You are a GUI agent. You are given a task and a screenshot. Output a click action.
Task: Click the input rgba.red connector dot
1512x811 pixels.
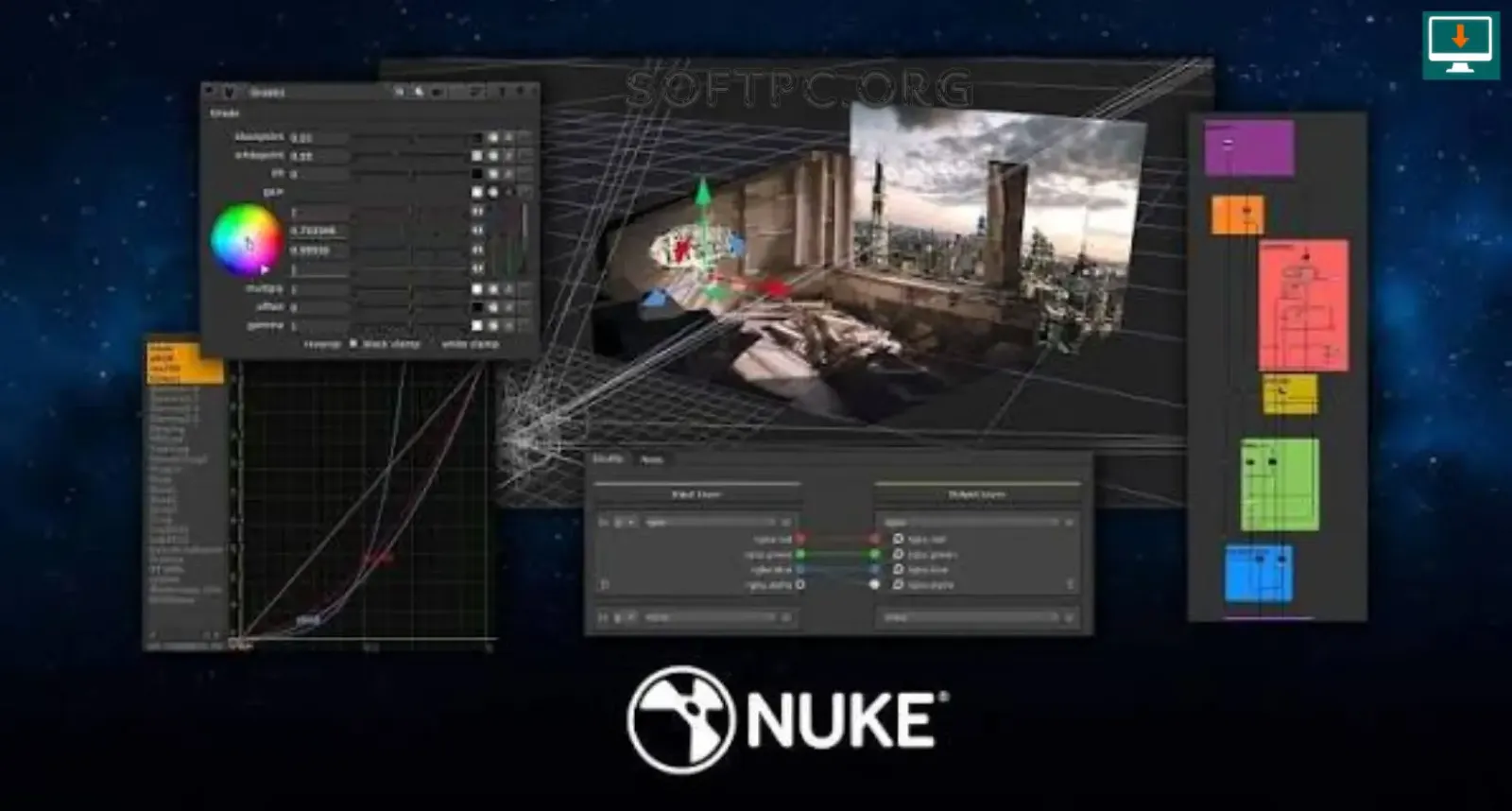tap(800, 539)
